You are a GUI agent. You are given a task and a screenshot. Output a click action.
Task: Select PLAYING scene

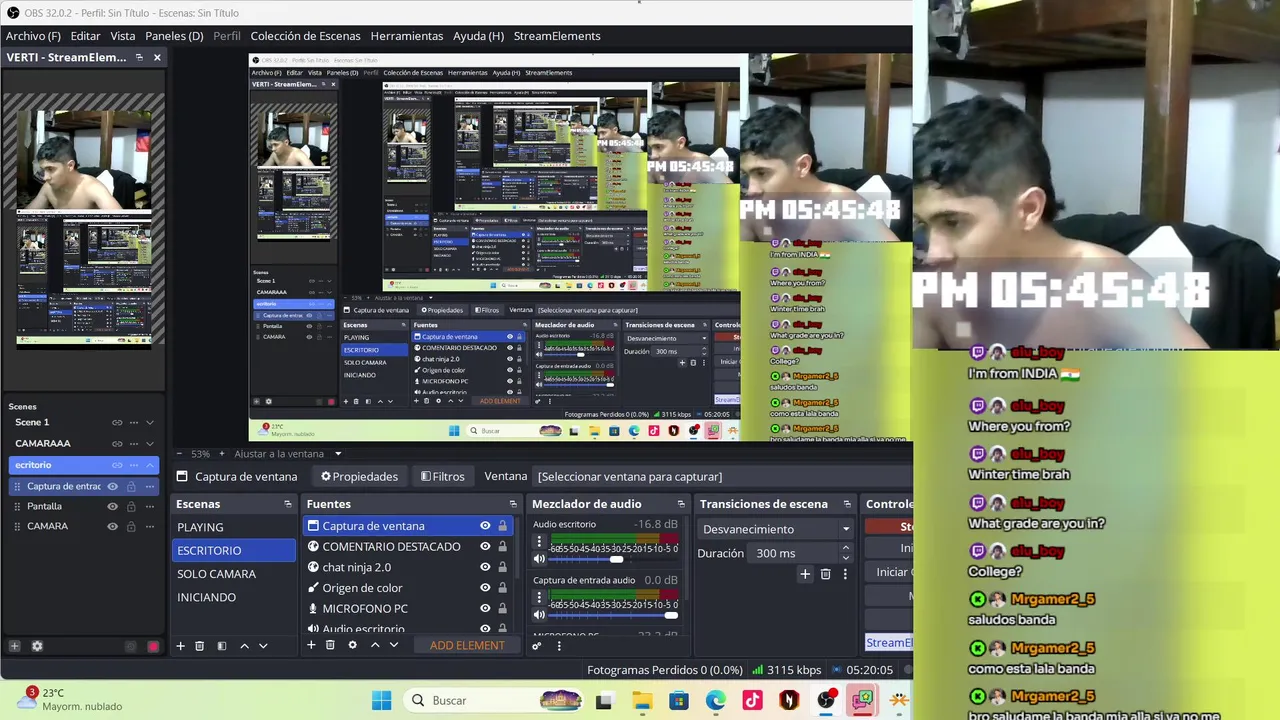(234, 527)
